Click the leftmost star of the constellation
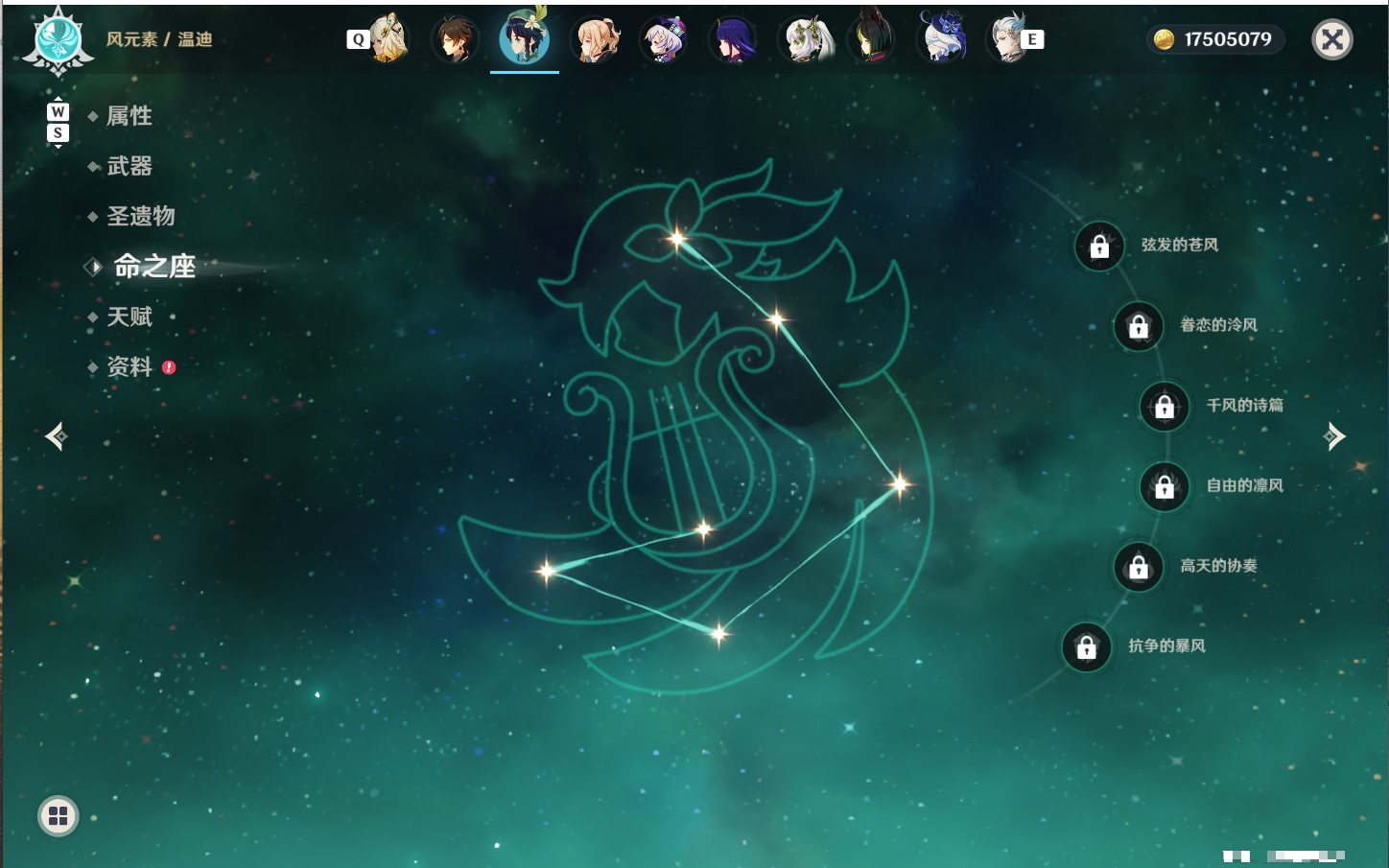Screen dimensions: 1389x868 547,571
